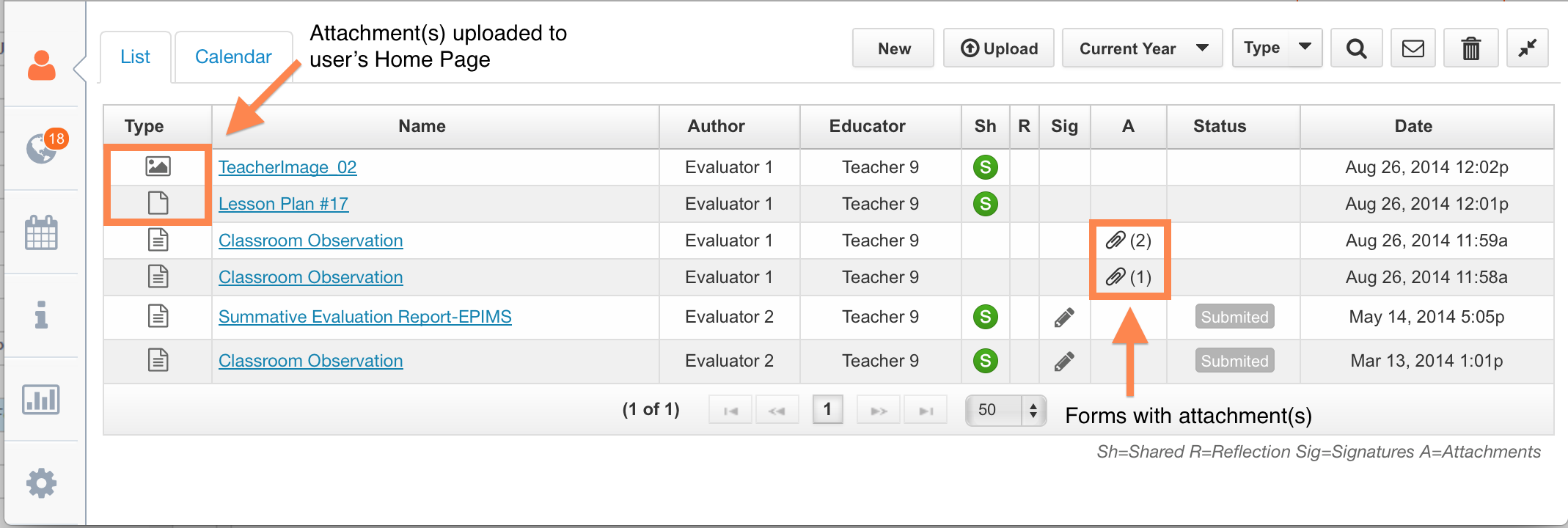Image resolution: width=1568 pixels, height=528 pixels.
Task: Open the Summative Evaluation Report-EPIMS link
Action: (x=364, y=317)
